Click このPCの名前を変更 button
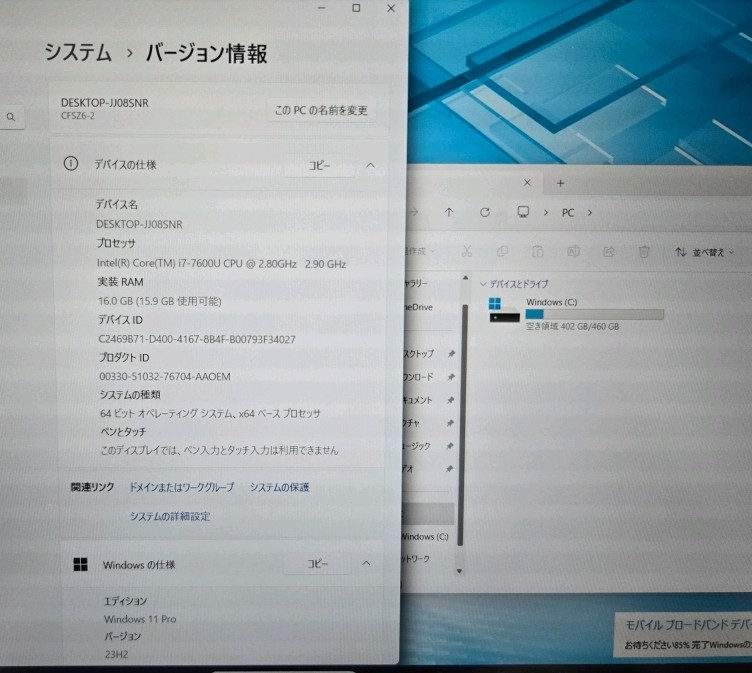The height and width of the screenshot is (673, 752). click(321, 110)
